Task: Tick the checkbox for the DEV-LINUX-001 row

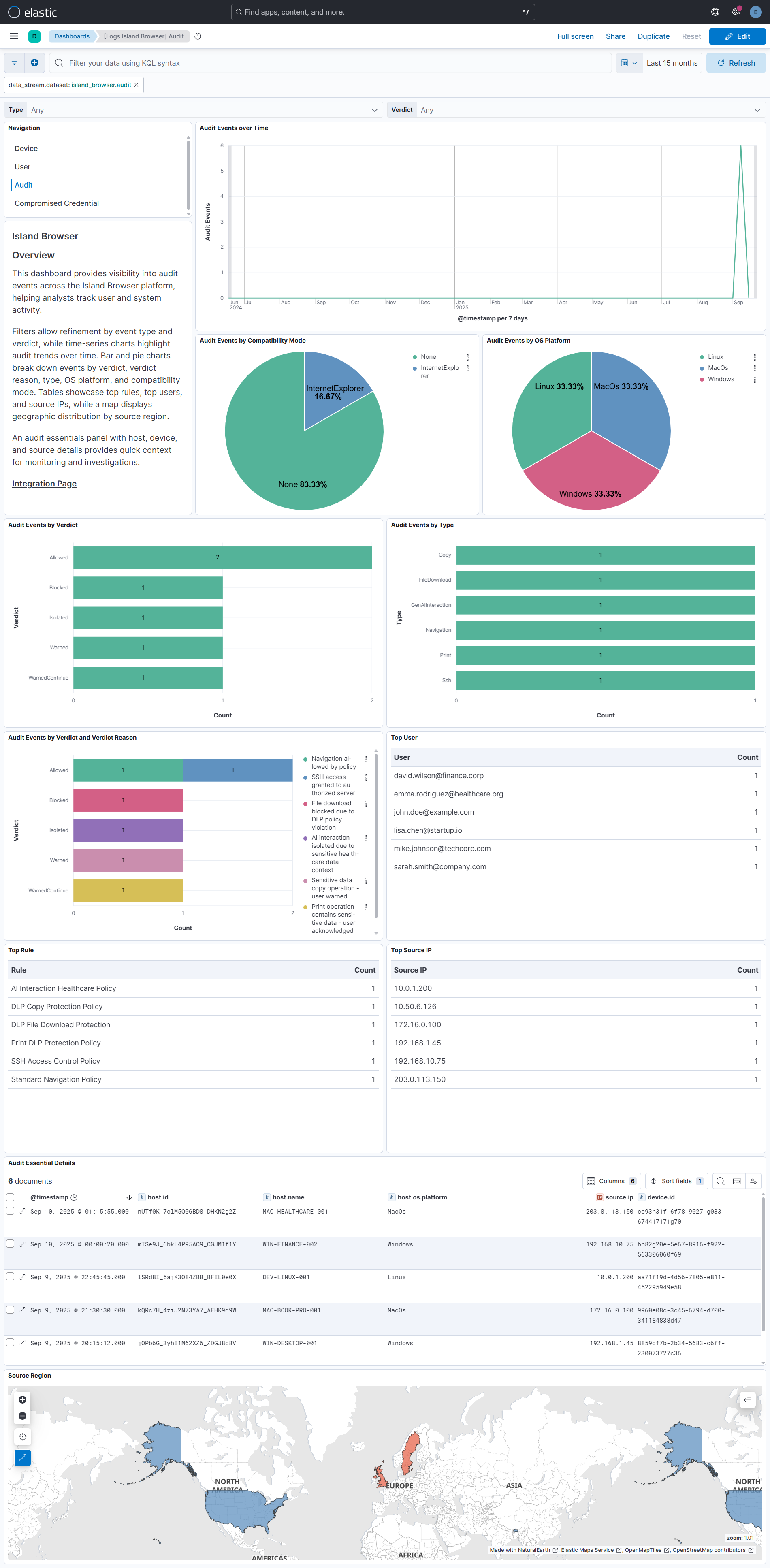Action: (11, 1276)
